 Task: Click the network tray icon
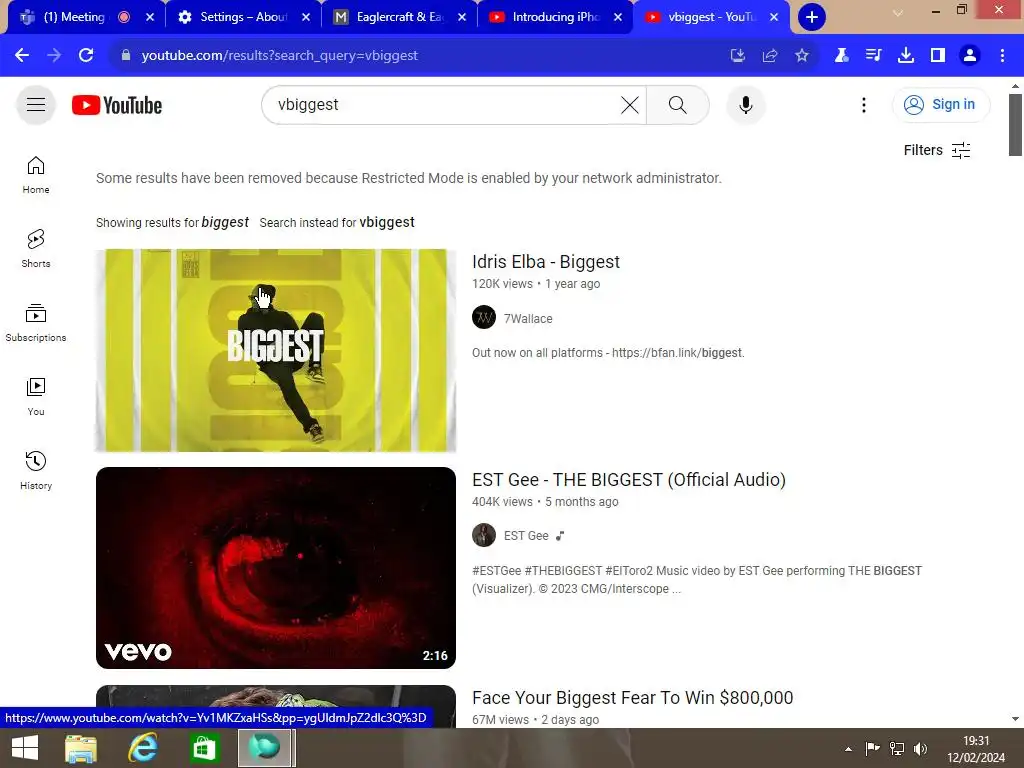897,748
